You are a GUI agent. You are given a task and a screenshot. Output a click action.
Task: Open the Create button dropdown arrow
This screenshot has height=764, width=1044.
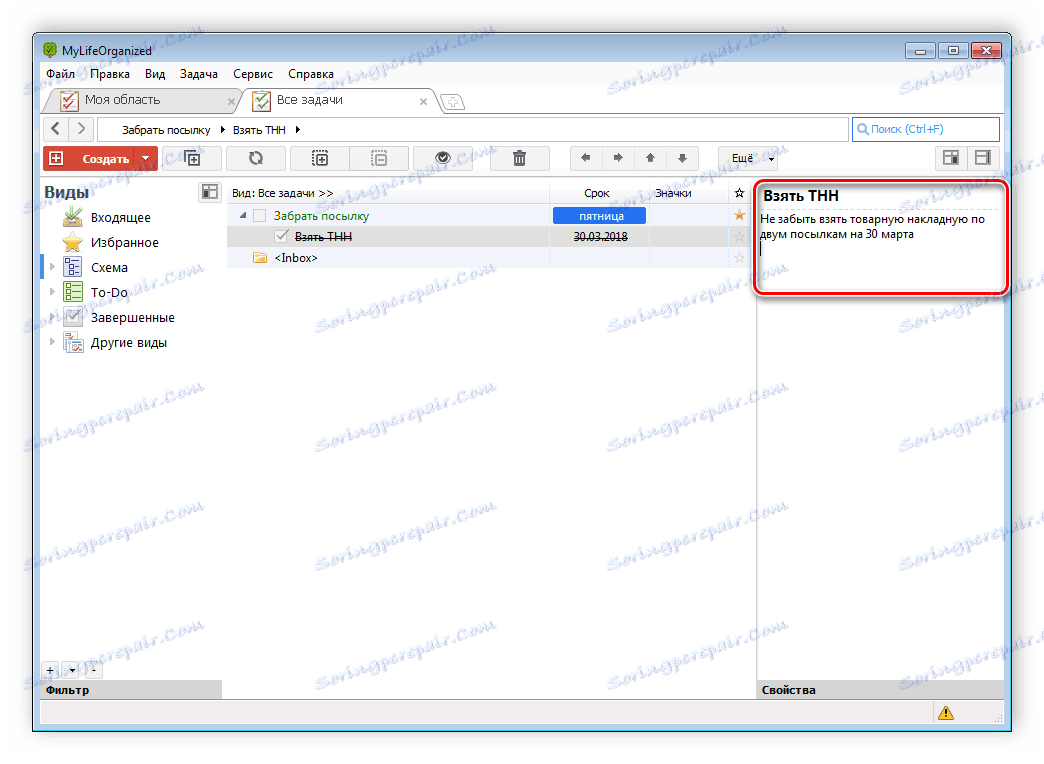coord(146,159)
